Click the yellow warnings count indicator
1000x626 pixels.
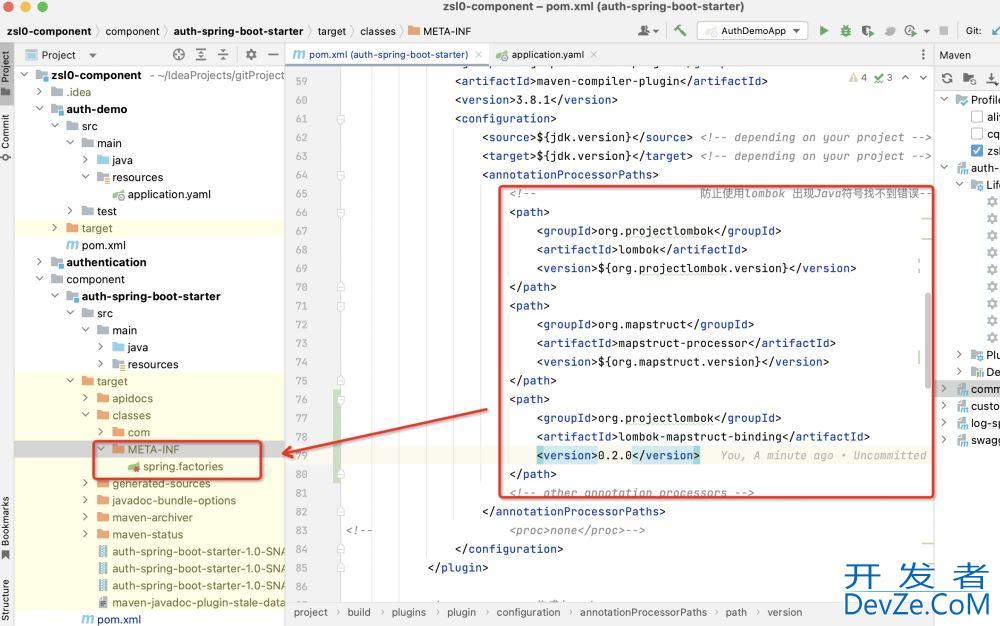click(858, 78)
